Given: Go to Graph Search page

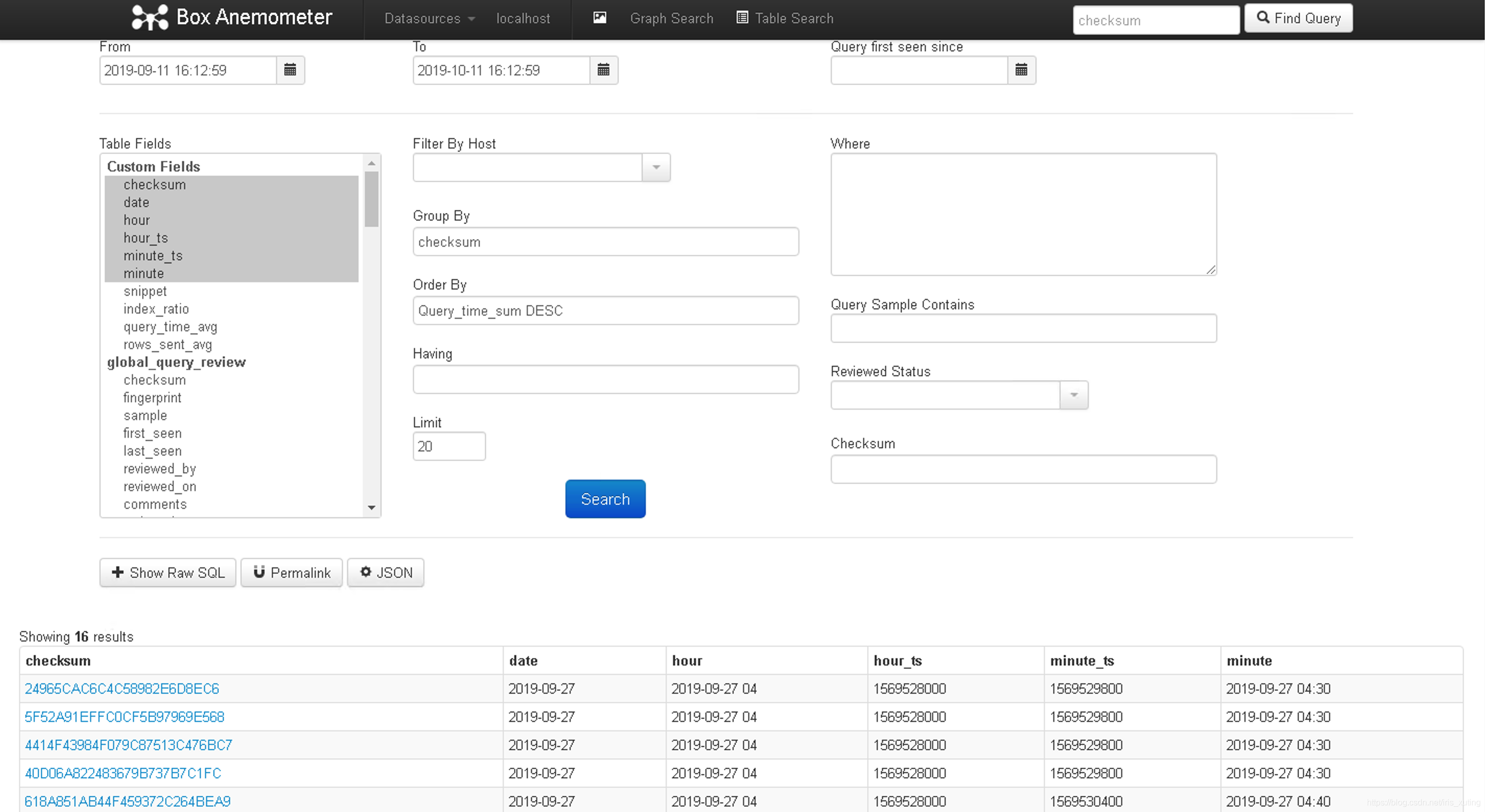Looking at the screenshot, I should coord(671,18).
